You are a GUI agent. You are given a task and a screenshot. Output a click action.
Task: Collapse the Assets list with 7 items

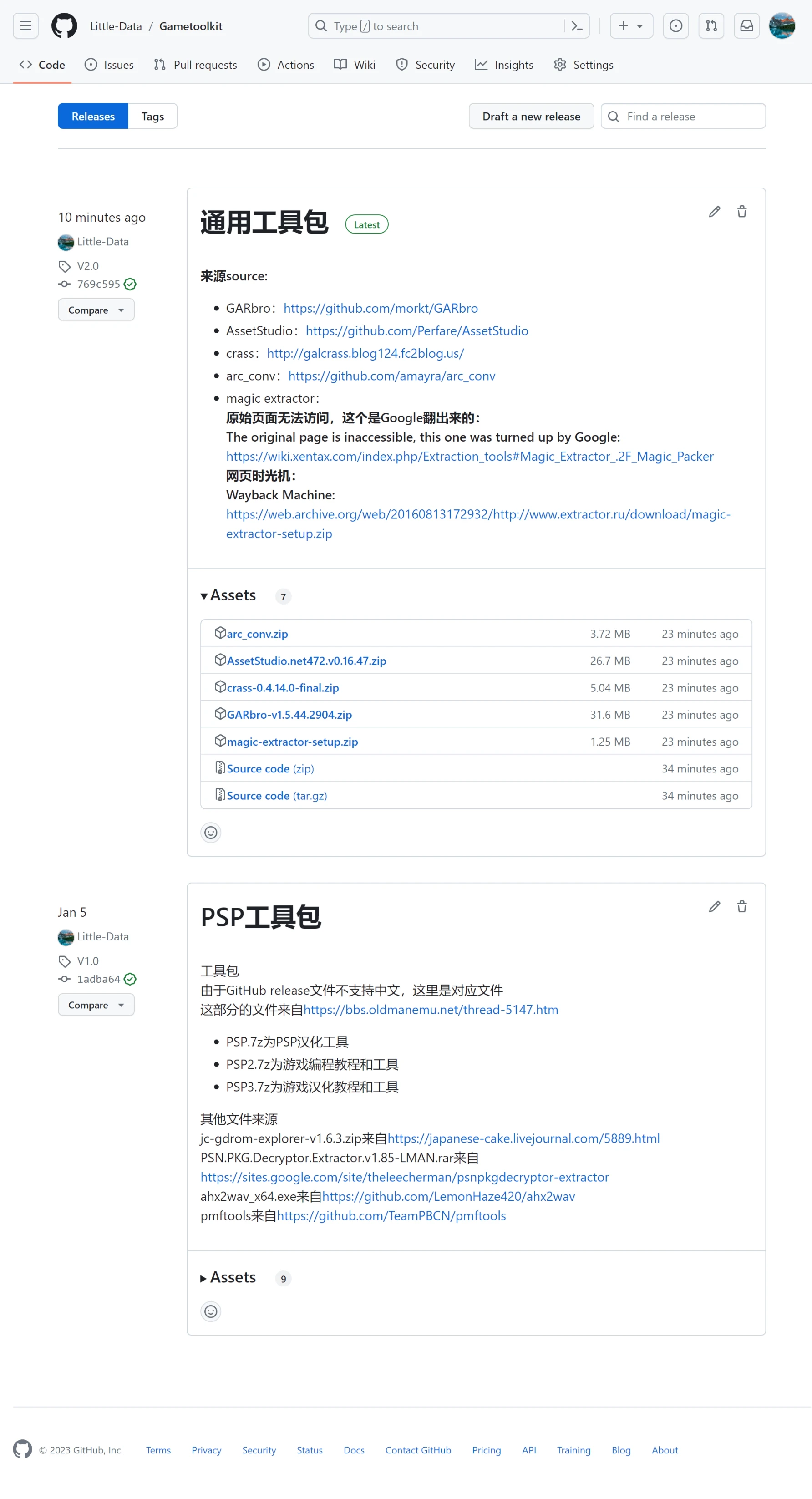point(228,595)
